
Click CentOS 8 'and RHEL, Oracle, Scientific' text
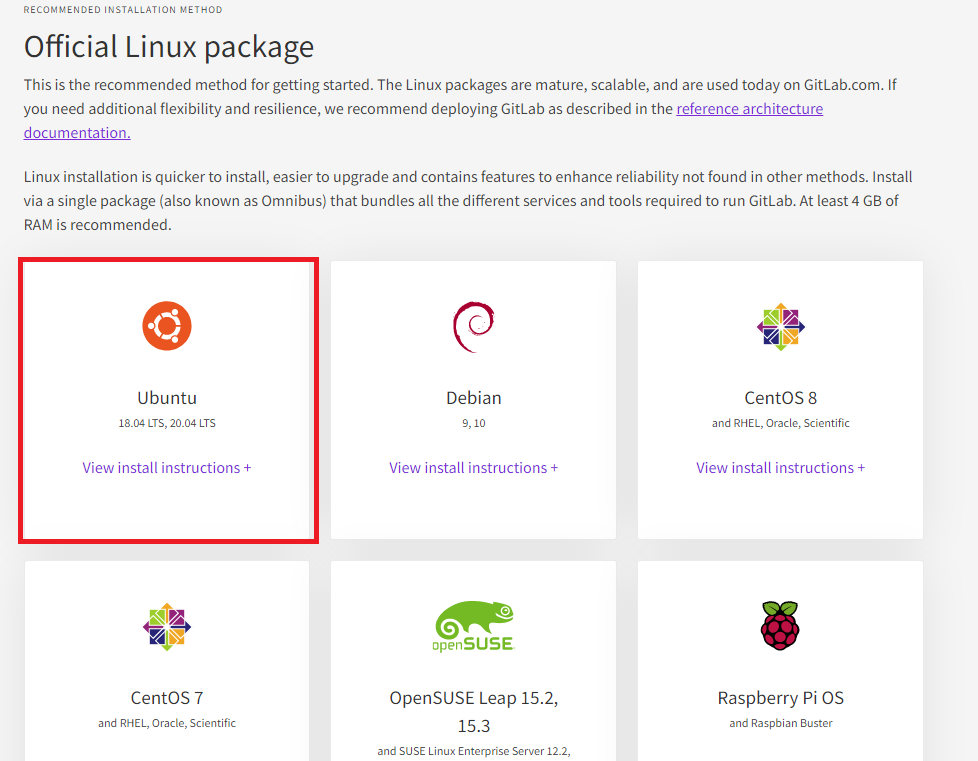click(780, 424)
